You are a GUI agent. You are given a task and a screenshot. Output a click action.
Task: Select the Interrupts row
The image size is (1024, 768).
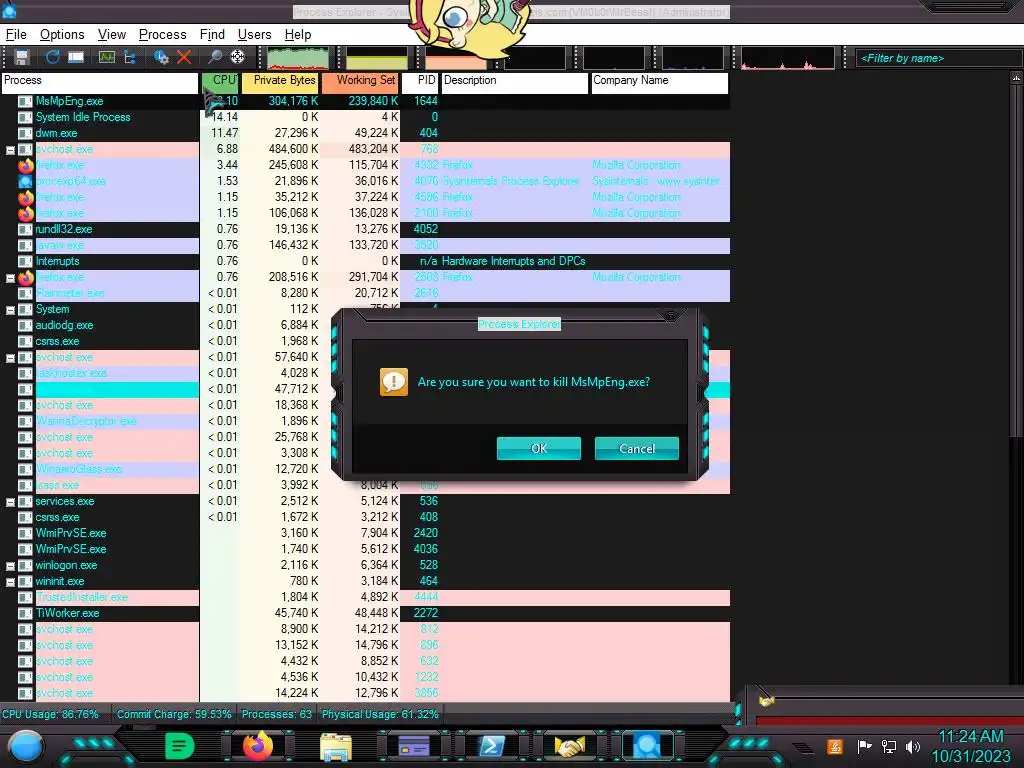pyautogui.click(x=365, y=261)
